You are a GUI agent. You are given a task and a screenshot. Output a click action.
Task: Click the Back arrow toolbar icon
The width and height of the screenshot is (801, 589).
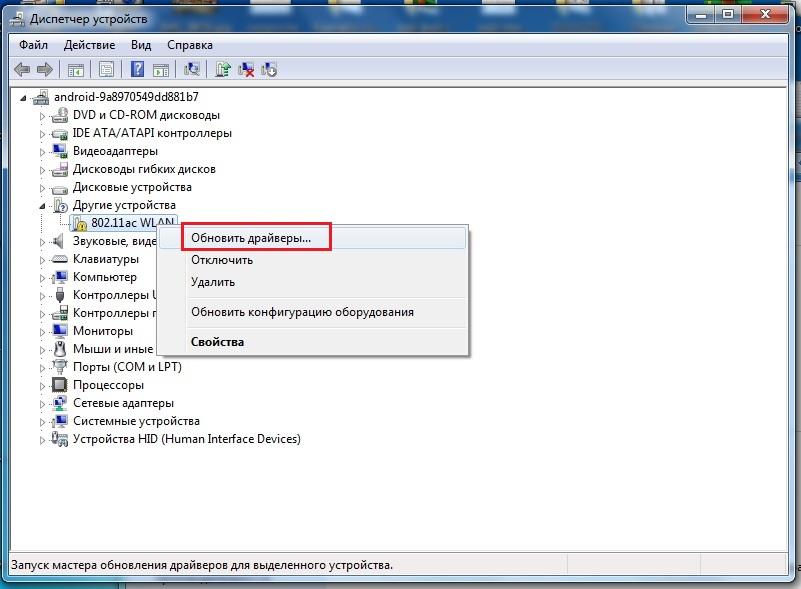(22, 69)
